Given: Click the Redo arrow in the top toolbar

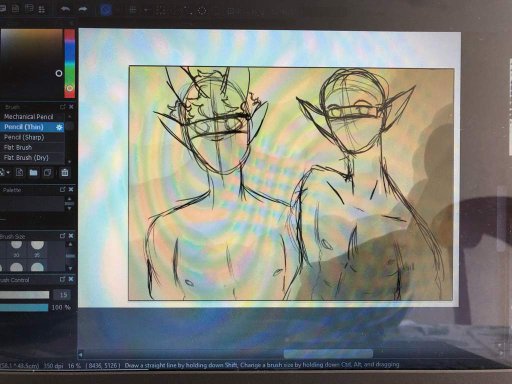Looking at the screenshot, I should (83, 9).
